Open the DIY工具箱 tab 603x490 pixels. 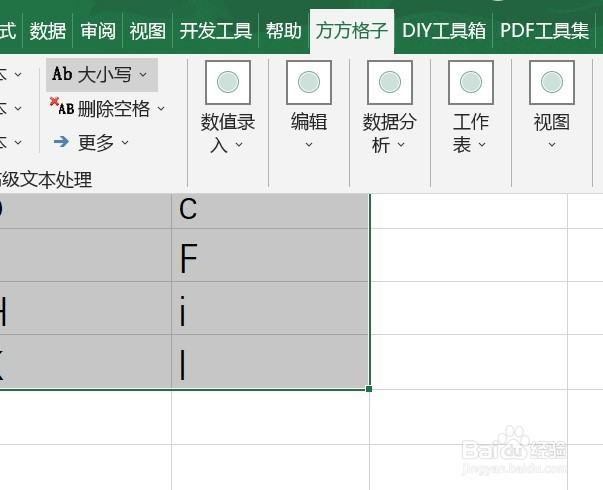pos(444,31)
